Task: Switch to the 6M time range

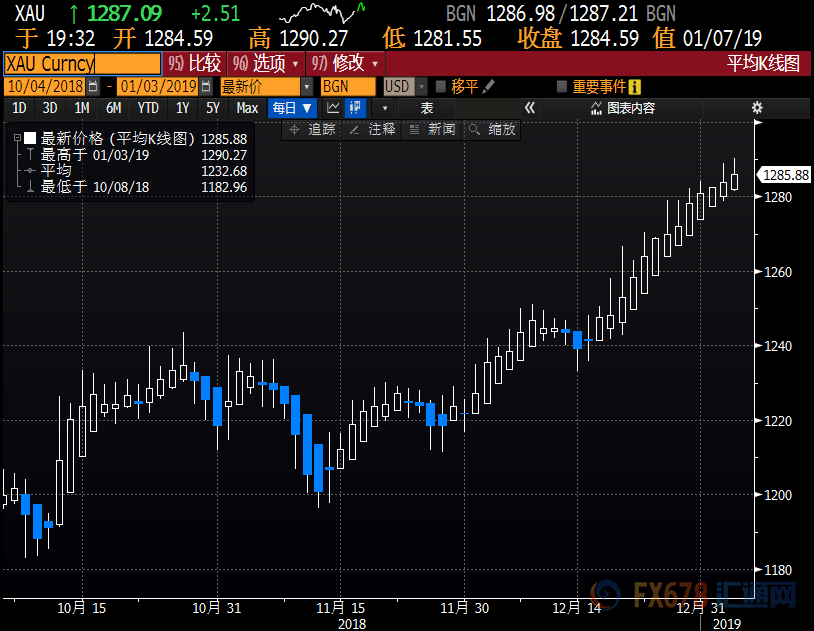Action: pyautogui.click(x=113, y=108)
